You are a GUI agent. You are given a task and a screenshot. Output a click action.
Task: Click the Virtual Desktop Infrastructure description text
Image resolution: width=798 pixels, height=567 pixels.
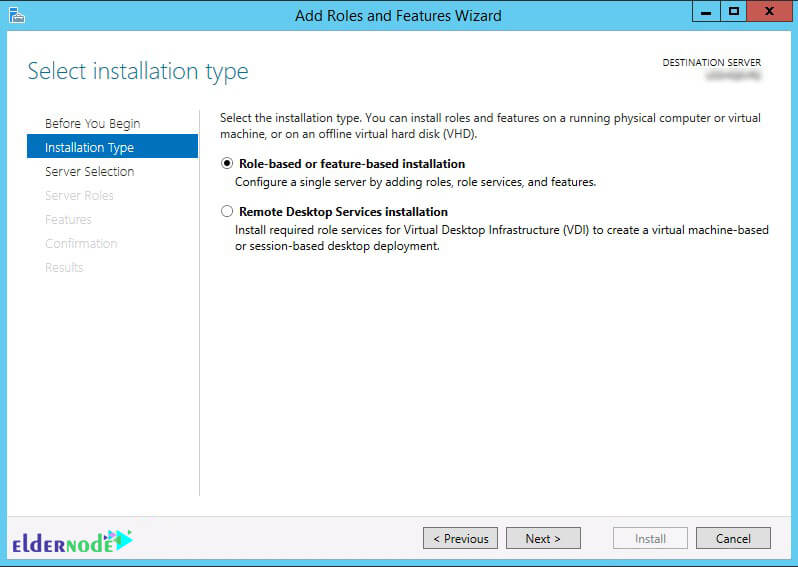click(502, 238)
